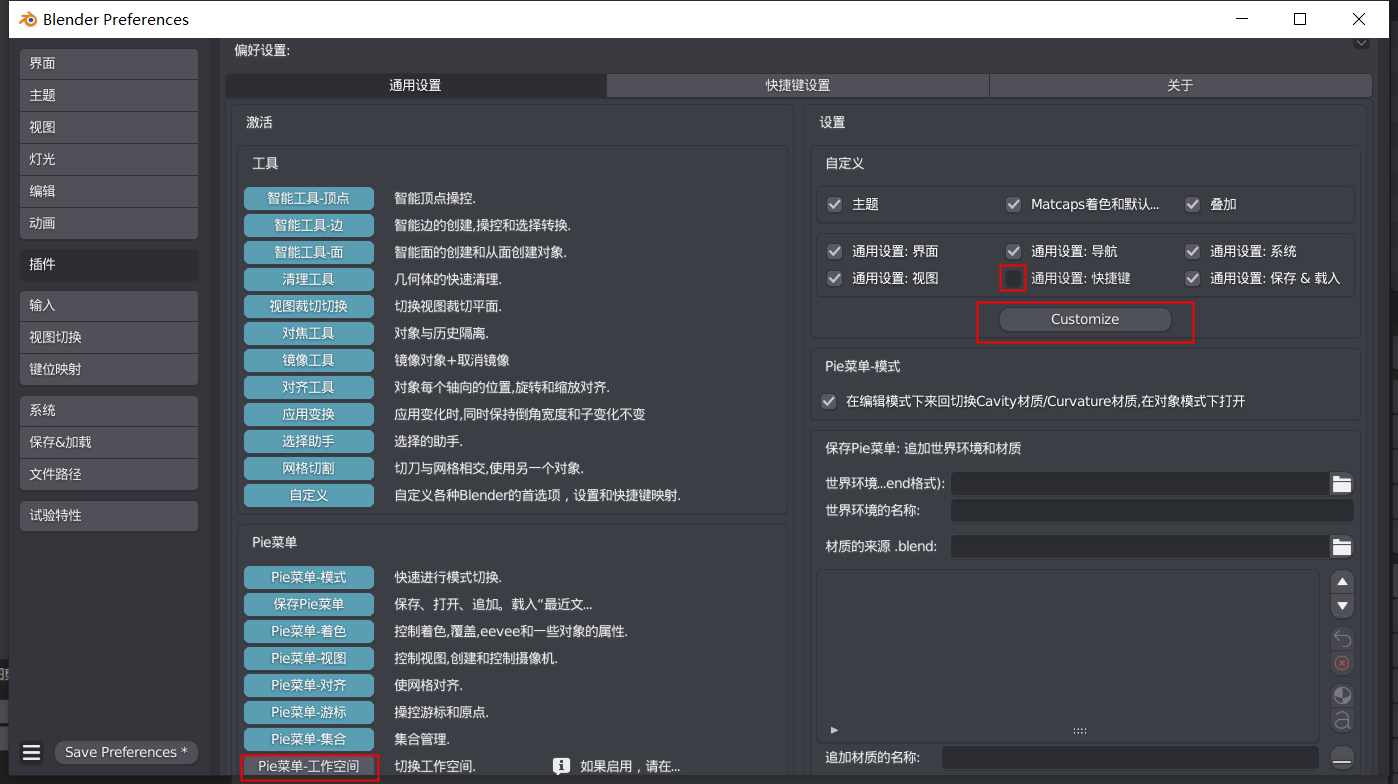This screenshot has height=784, width=1398.
Task: Toggle Pie菜单-模式 button
Action: (x=309, y=577)
